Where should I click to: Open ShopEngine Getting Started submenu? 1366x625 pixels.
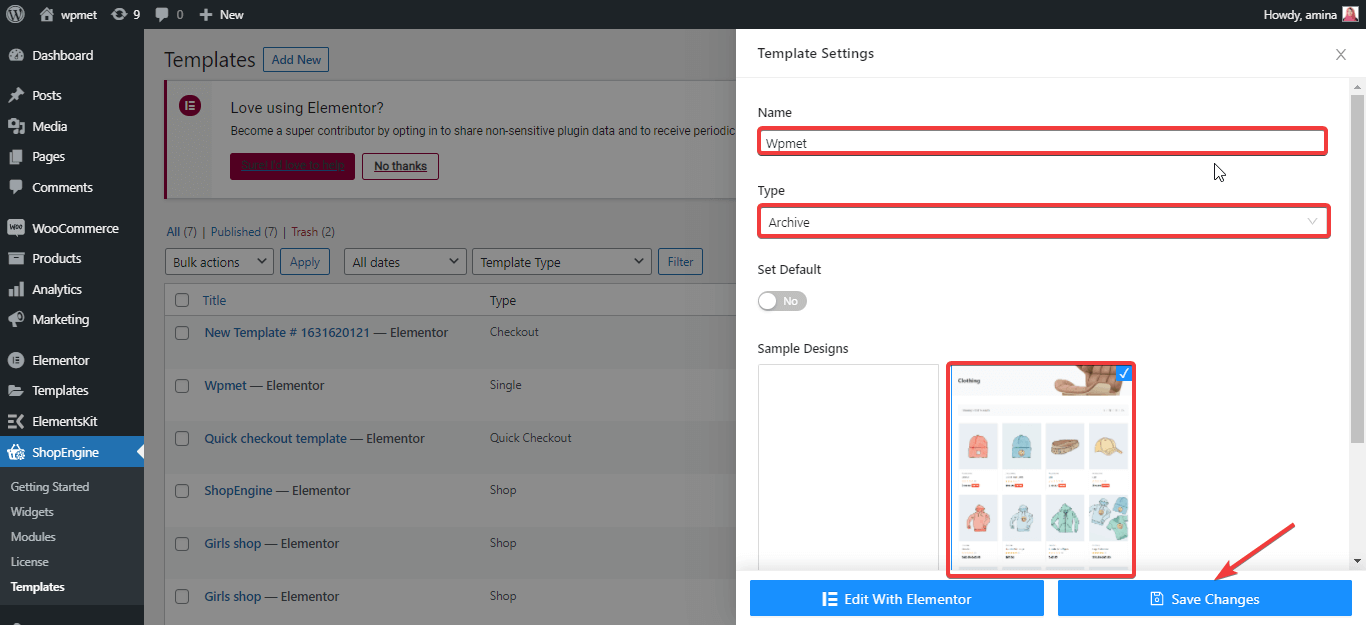pos(50,486)
